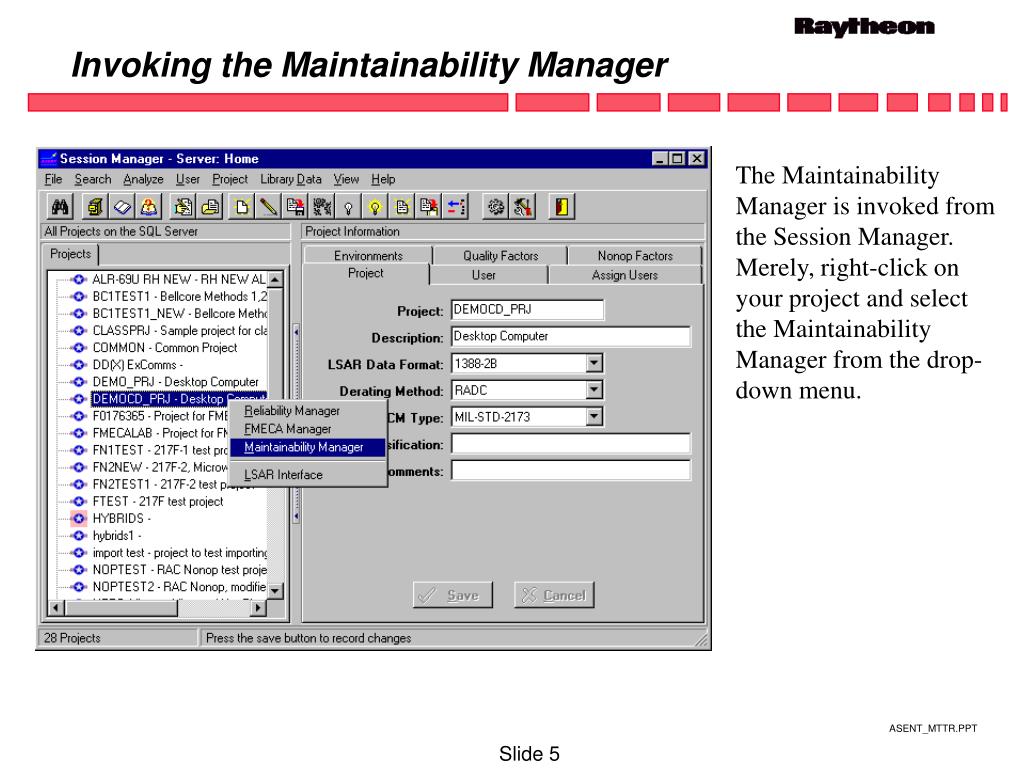Click project list scroll right arrow
The height and width of the screenshot is (768, 1024).
point(259,608)
